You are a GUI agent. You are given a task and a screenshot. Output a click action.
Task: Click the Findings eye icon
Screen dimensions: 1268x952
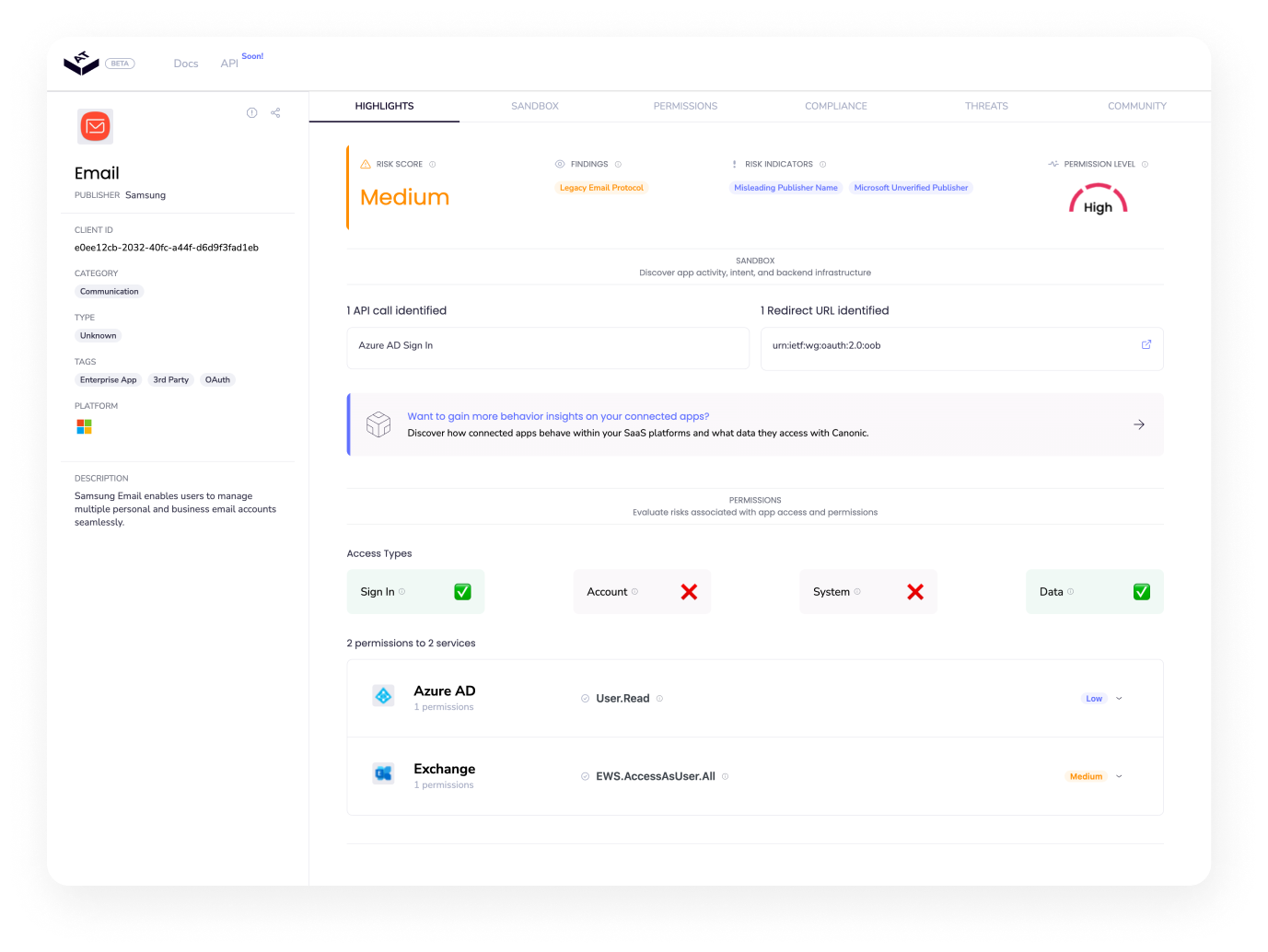coord(560,164)
